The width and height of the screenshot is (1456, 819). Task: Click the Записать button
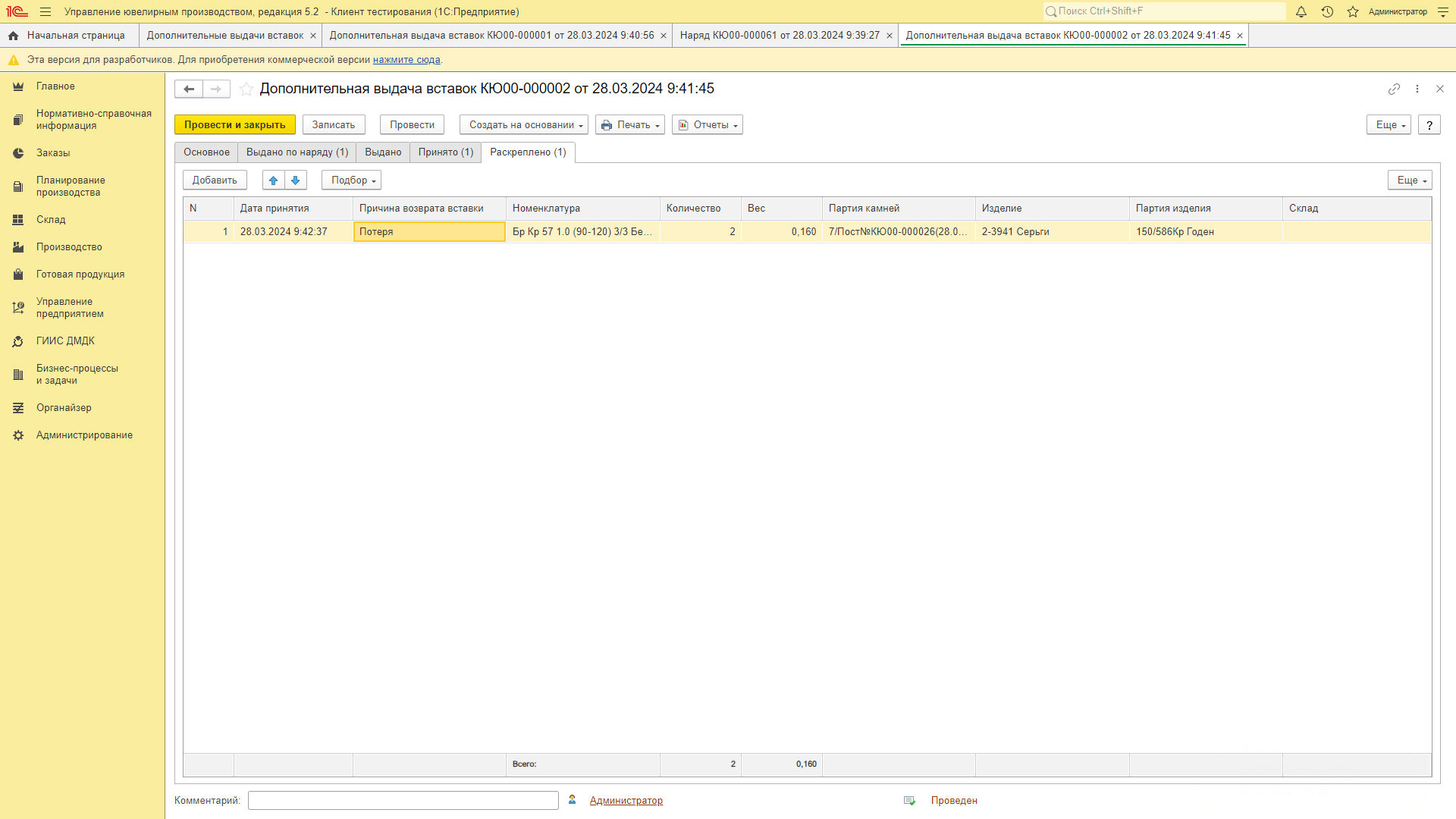click(x=334, y=125)
